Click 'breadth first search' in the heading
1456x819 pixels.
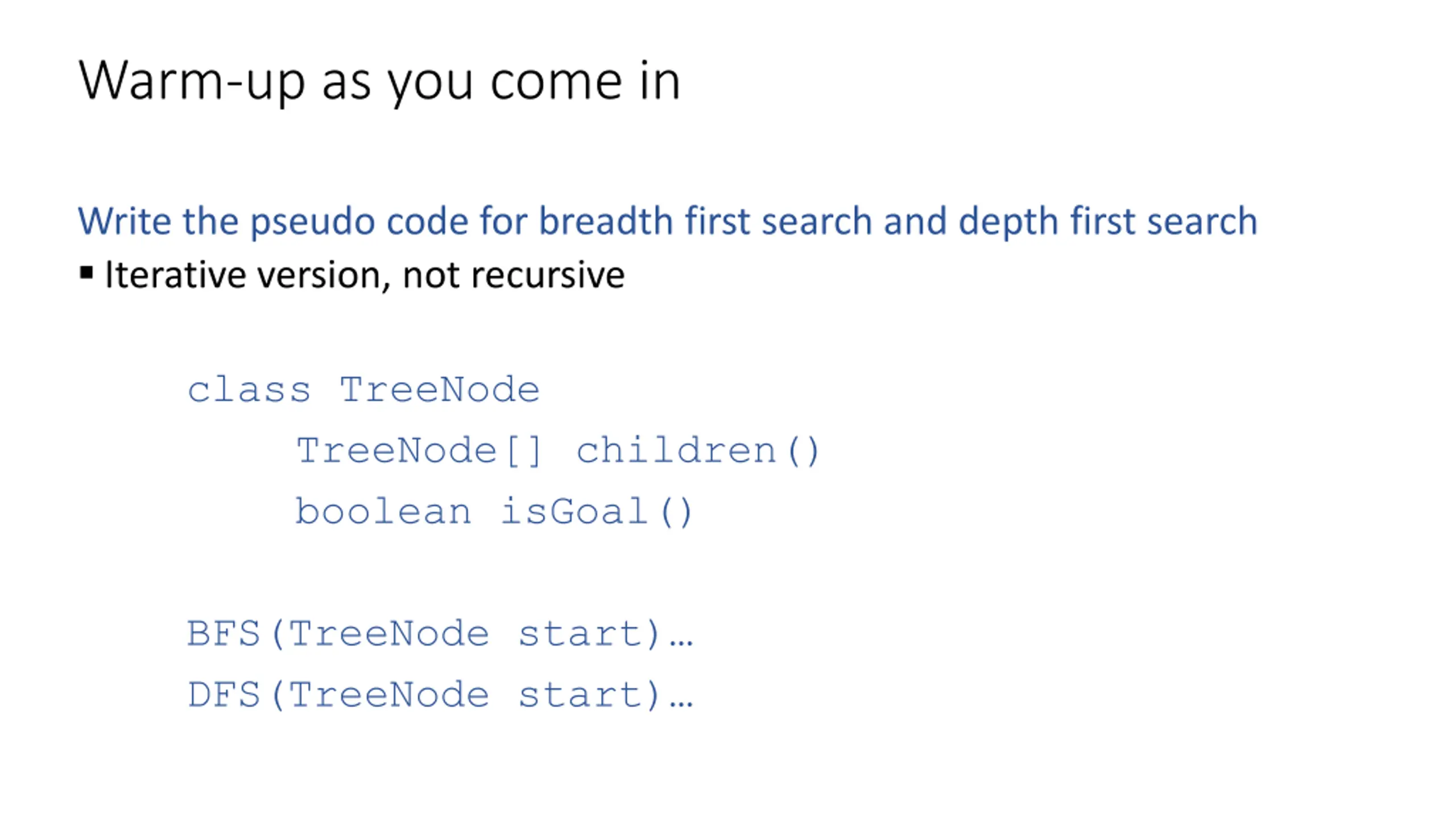point(705,221)
